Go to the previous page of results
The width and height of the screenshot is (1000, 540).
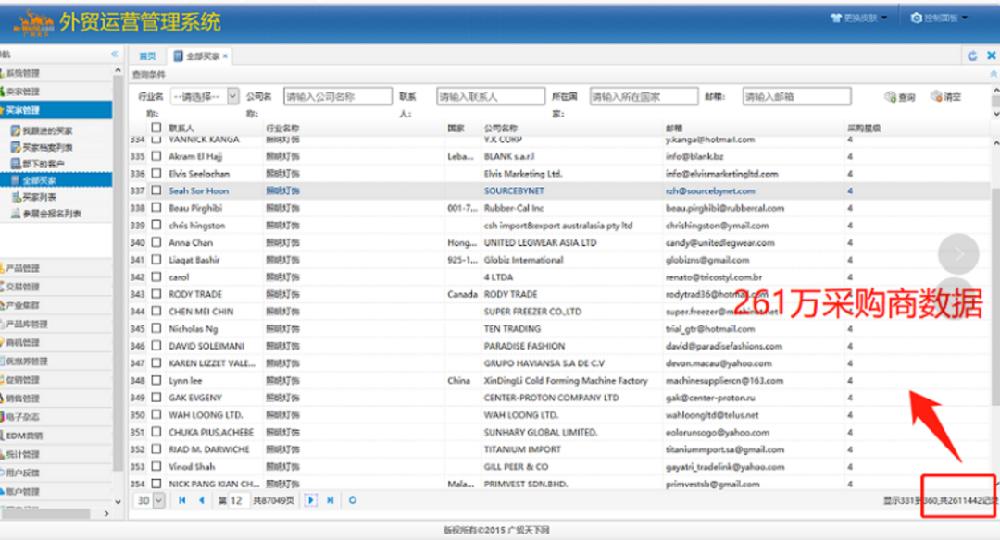point(202,500)
